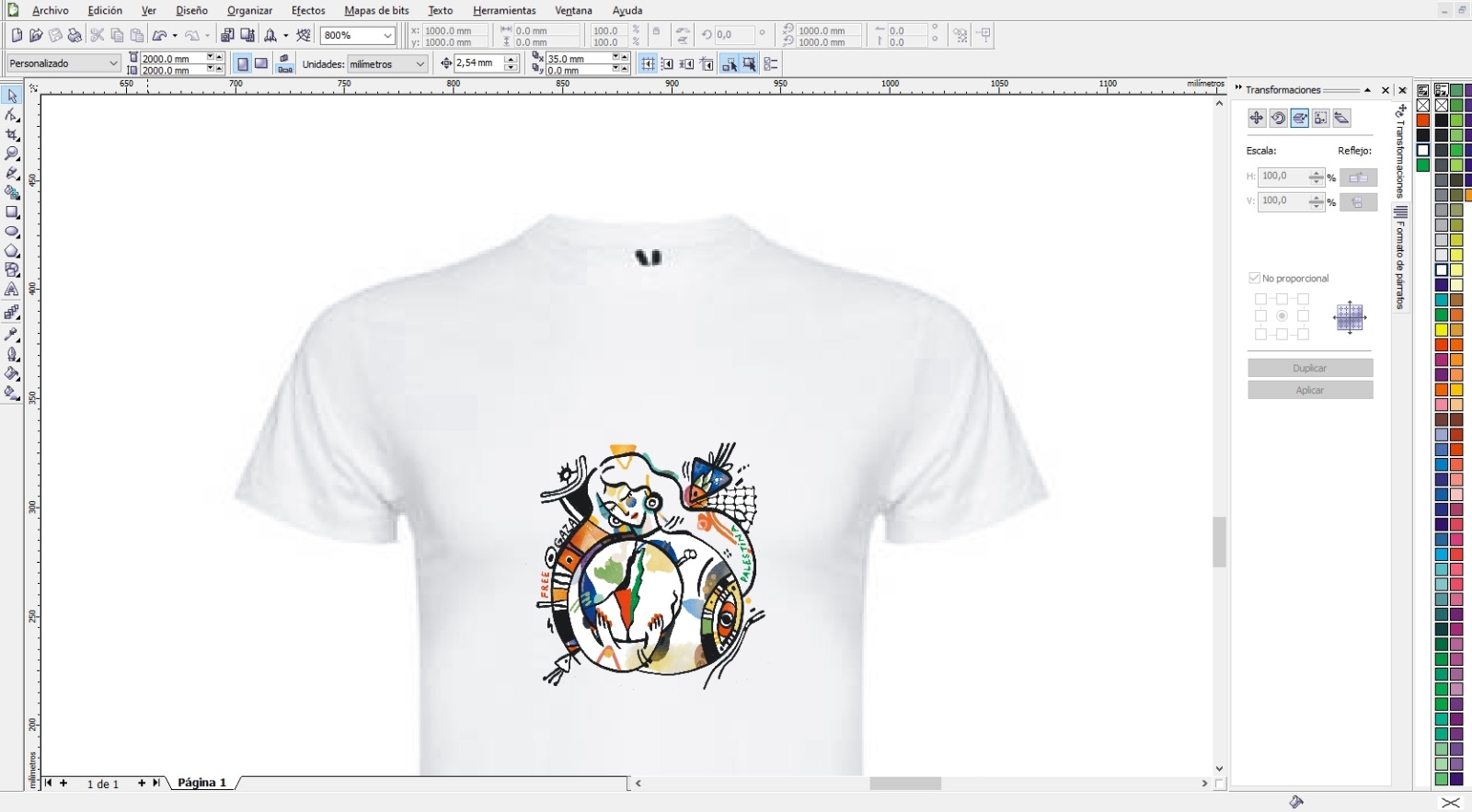Click the Aplicar button

[1309, 390]
